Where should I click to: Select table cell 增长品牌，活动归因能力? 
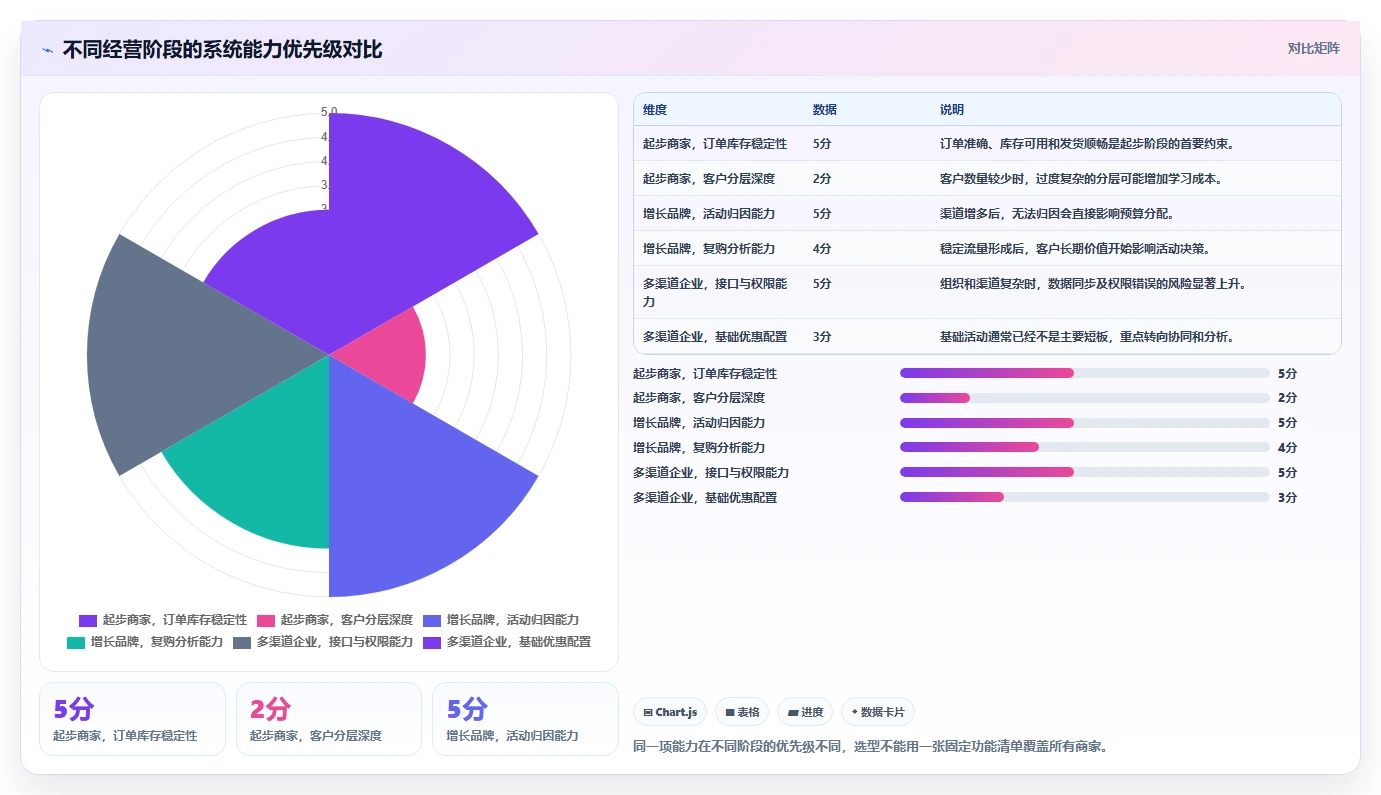coord(709,214)
